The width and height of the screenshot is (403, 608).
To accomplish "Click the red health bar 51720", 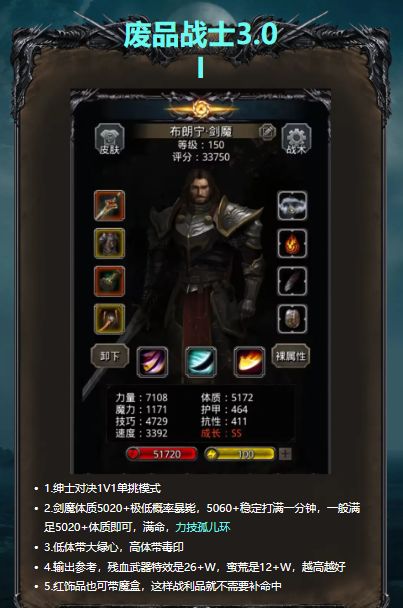I will (162, 454).
